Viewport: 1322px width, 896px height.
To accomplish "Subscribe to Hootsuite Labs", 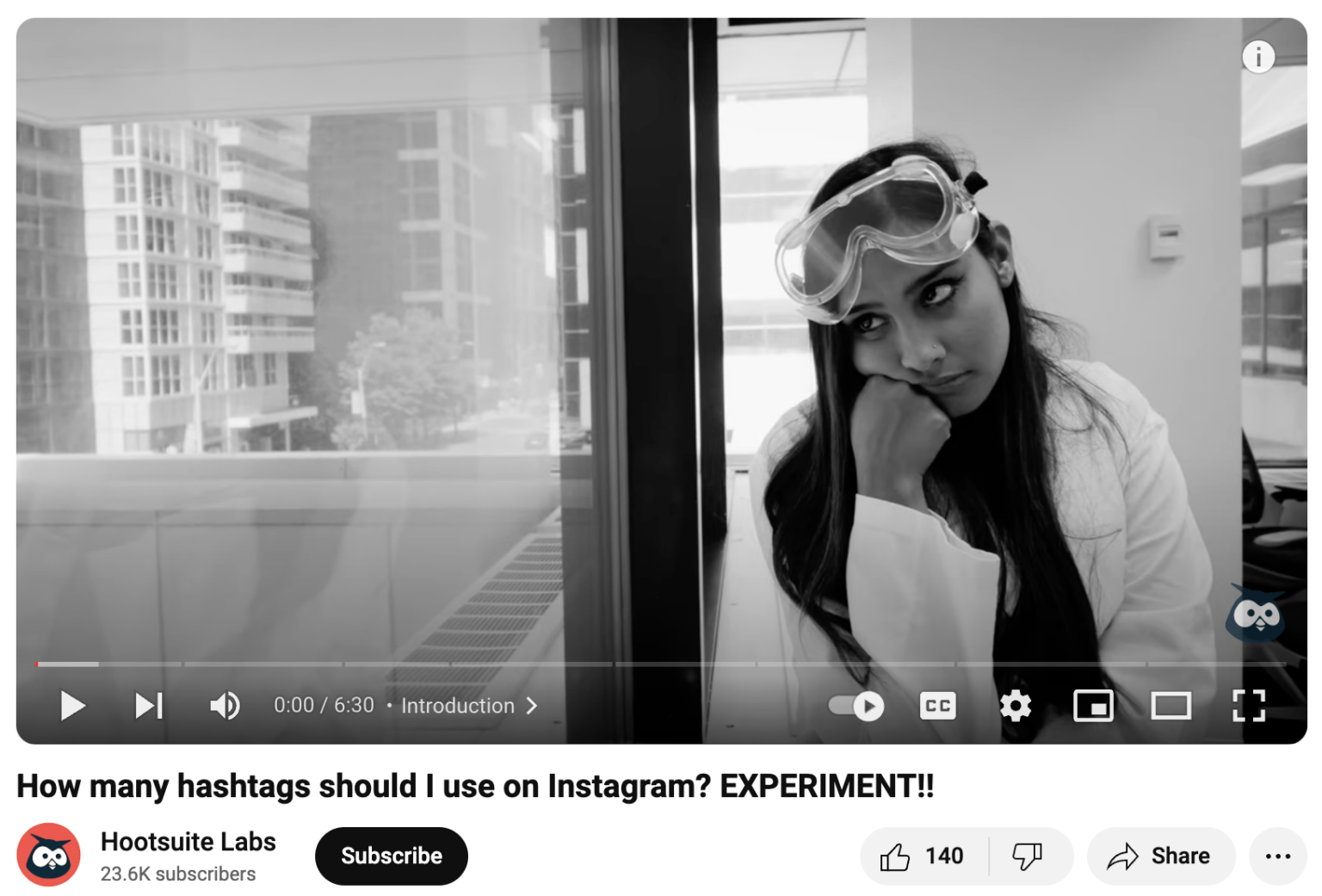I will 392,856.
